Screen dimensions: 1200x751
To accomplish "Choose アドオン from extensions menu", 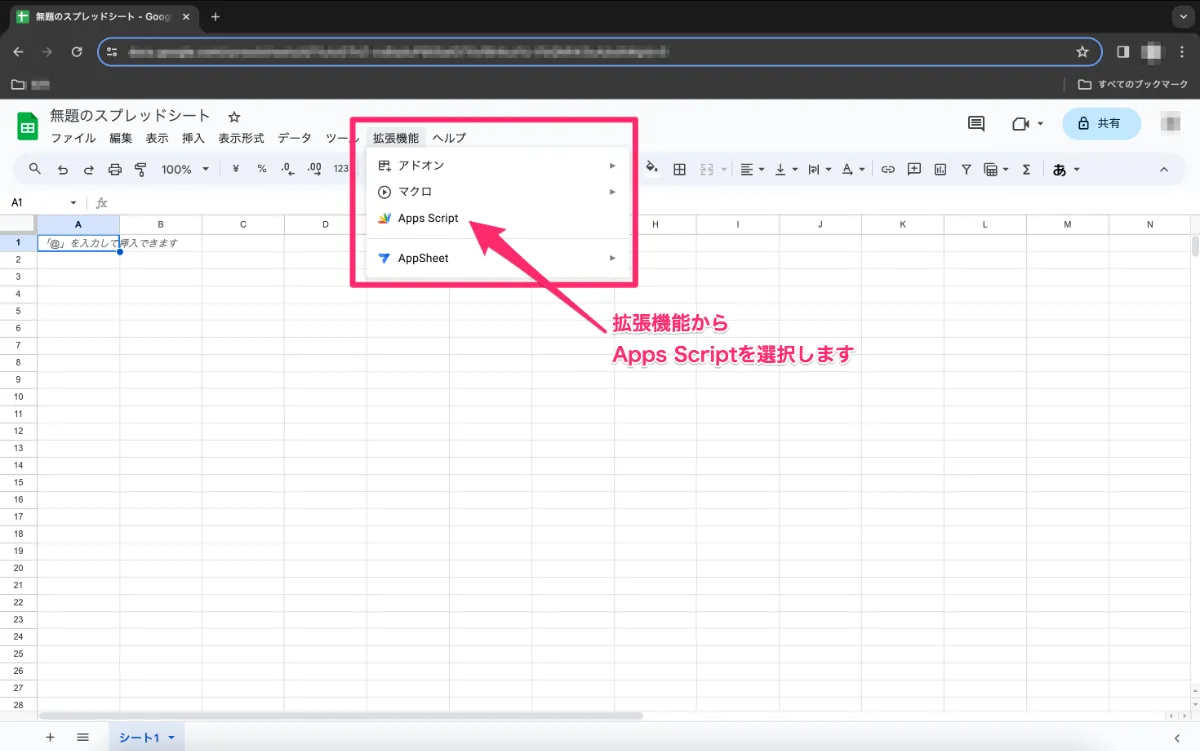I will point(498,165).
